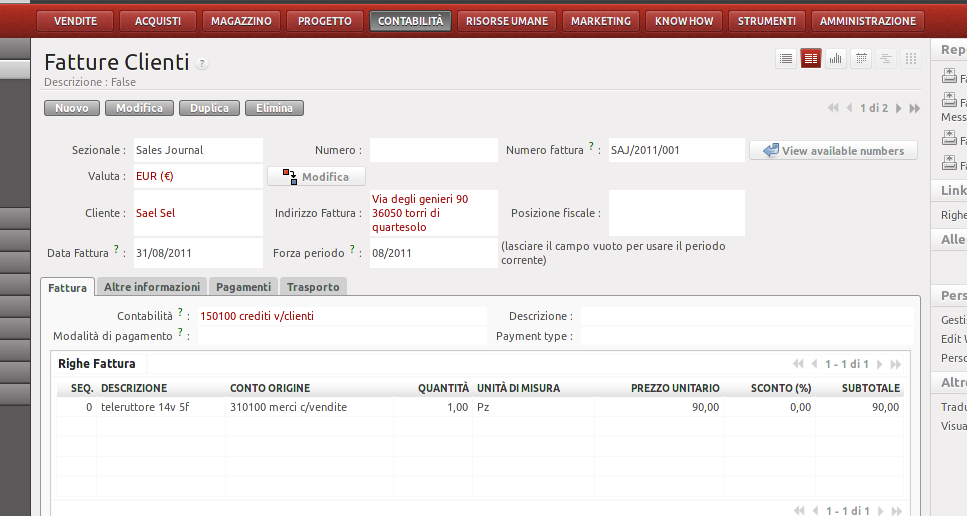Open the Progetto menu

point(324,21)
